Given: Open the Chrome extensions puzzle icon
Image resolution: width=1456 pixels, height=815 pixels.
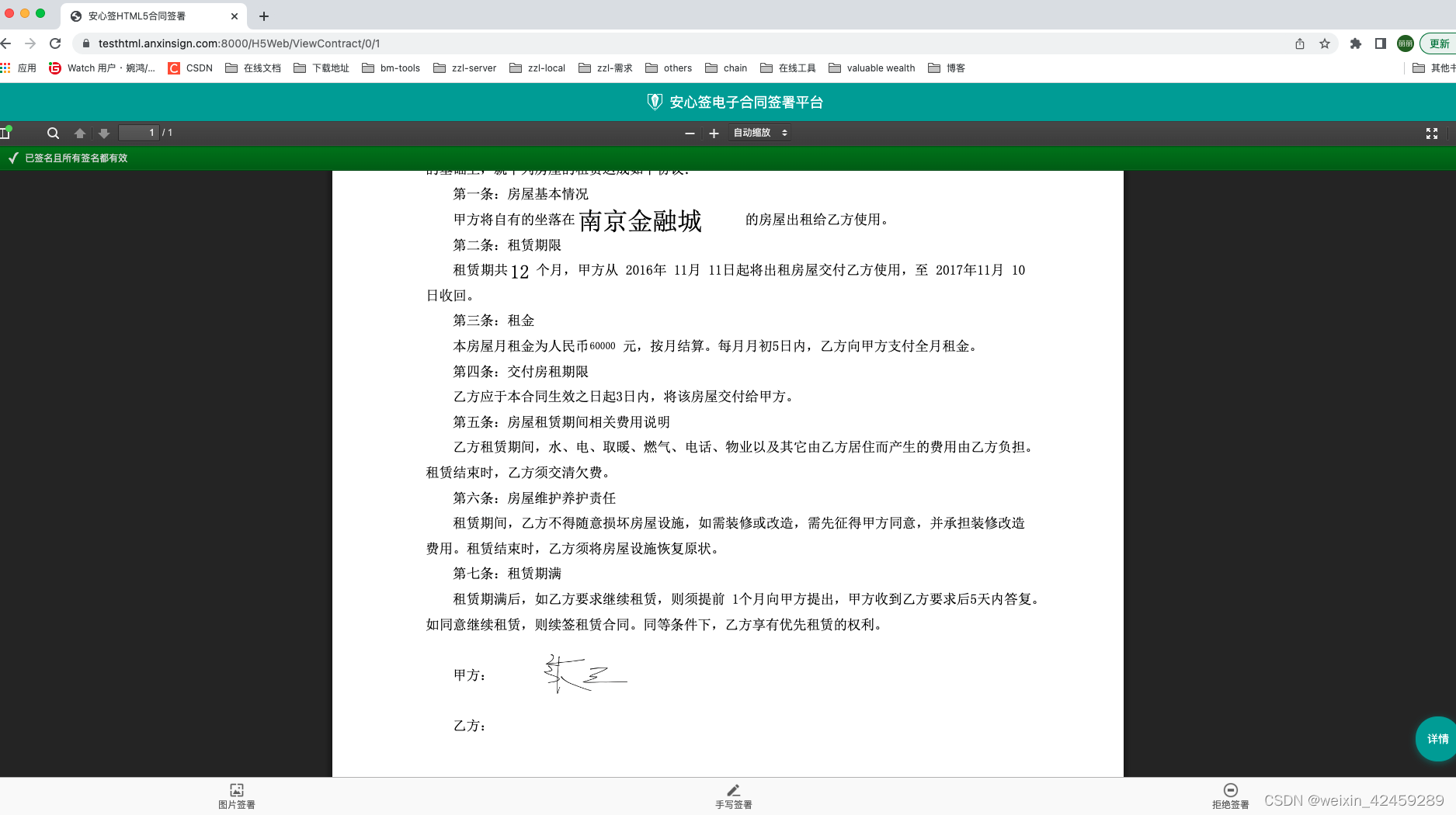Looking at the screenshot, I should pos(1356,44).
